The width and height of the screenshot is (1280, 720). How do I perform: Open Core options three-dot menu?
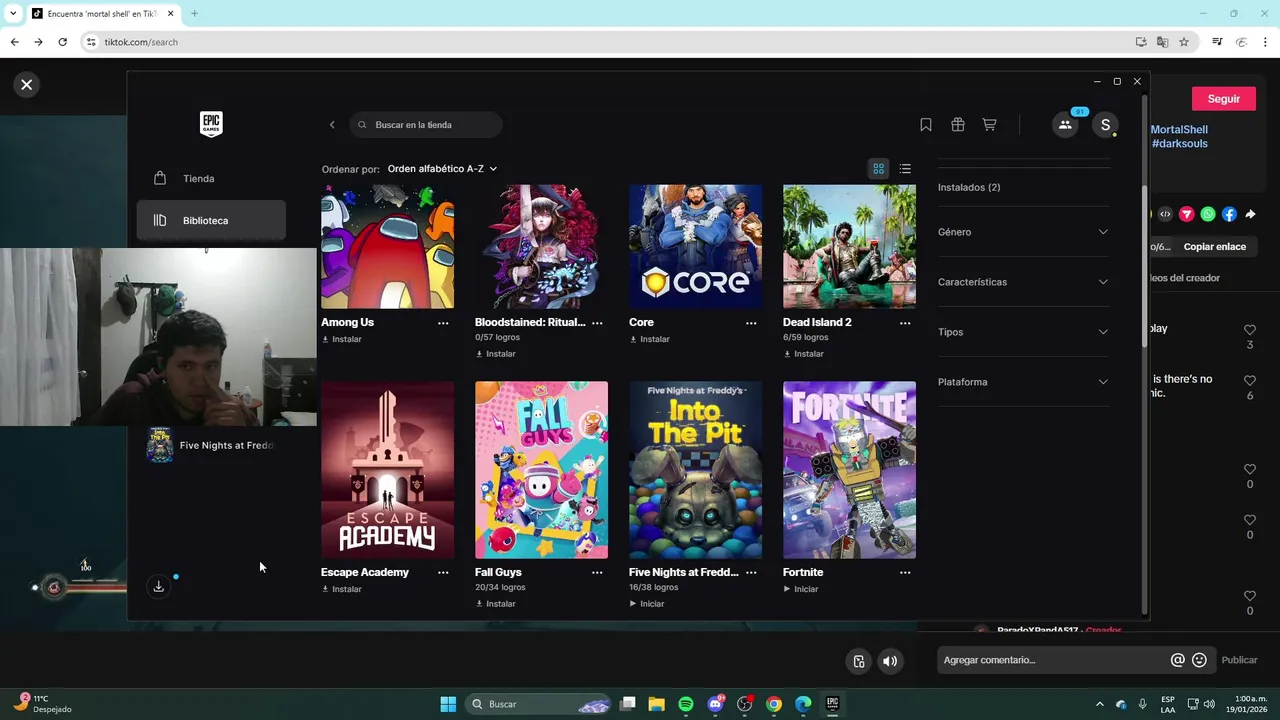(x=751, y=323)
